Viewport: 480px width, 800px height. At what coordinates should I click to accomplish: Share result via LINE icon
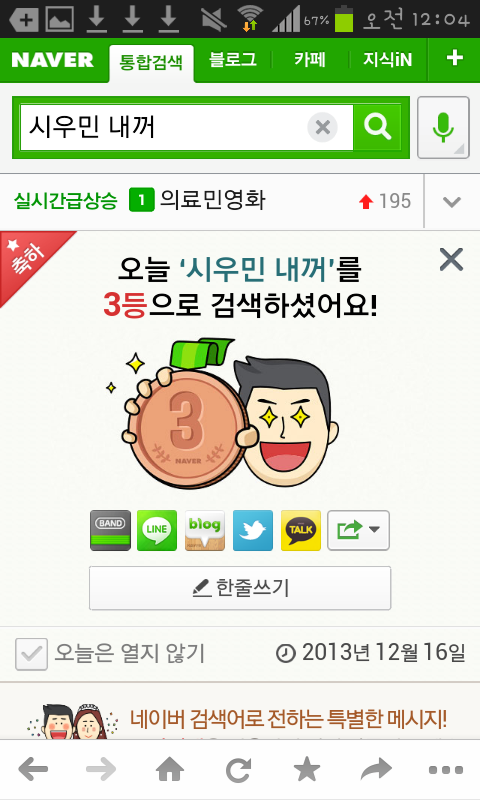[157, 531]
